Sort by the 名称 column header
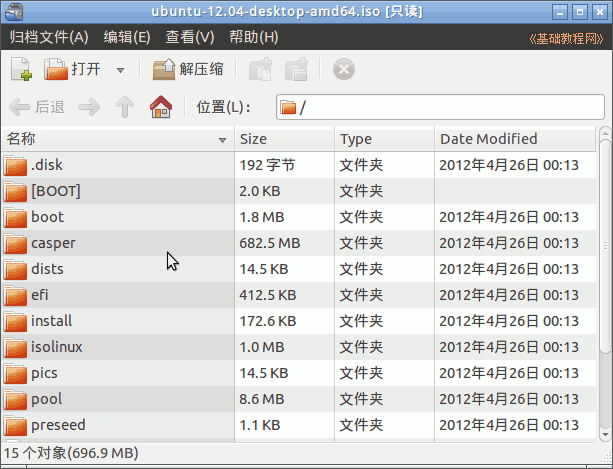 pos(117,139)
